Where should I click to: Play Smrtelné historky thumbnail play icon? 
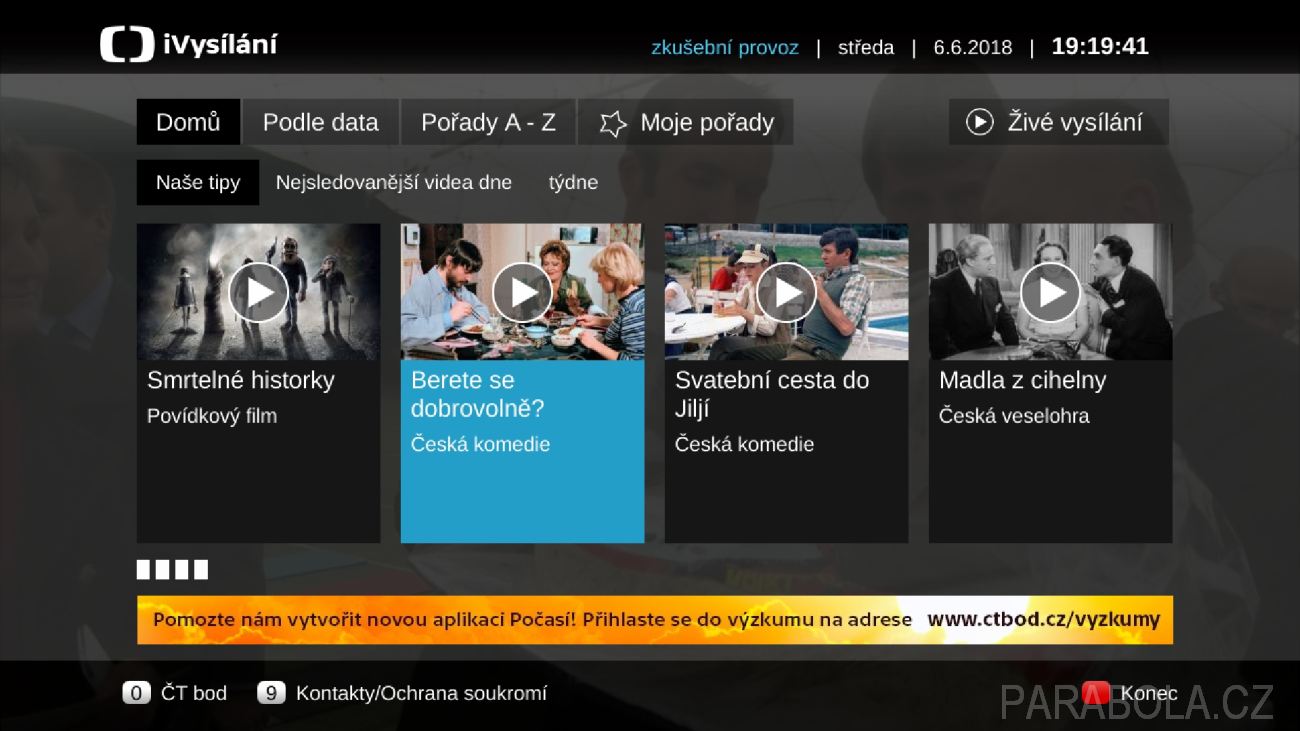click(258, 292)
